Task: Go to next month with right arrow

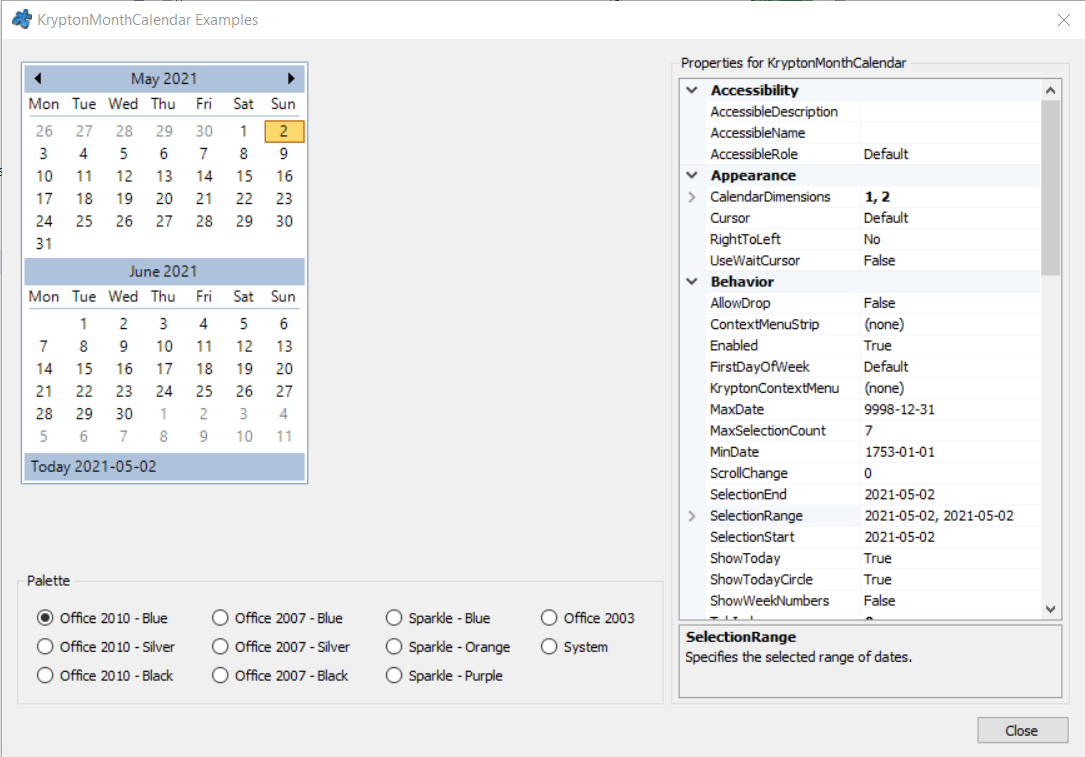Action: click(291, 79)
